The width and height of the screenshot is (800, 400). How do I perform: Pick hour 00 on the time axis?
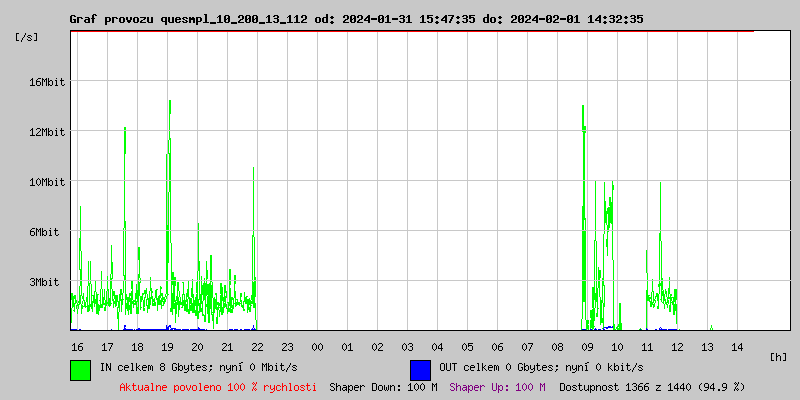click(x=317, y=346)
